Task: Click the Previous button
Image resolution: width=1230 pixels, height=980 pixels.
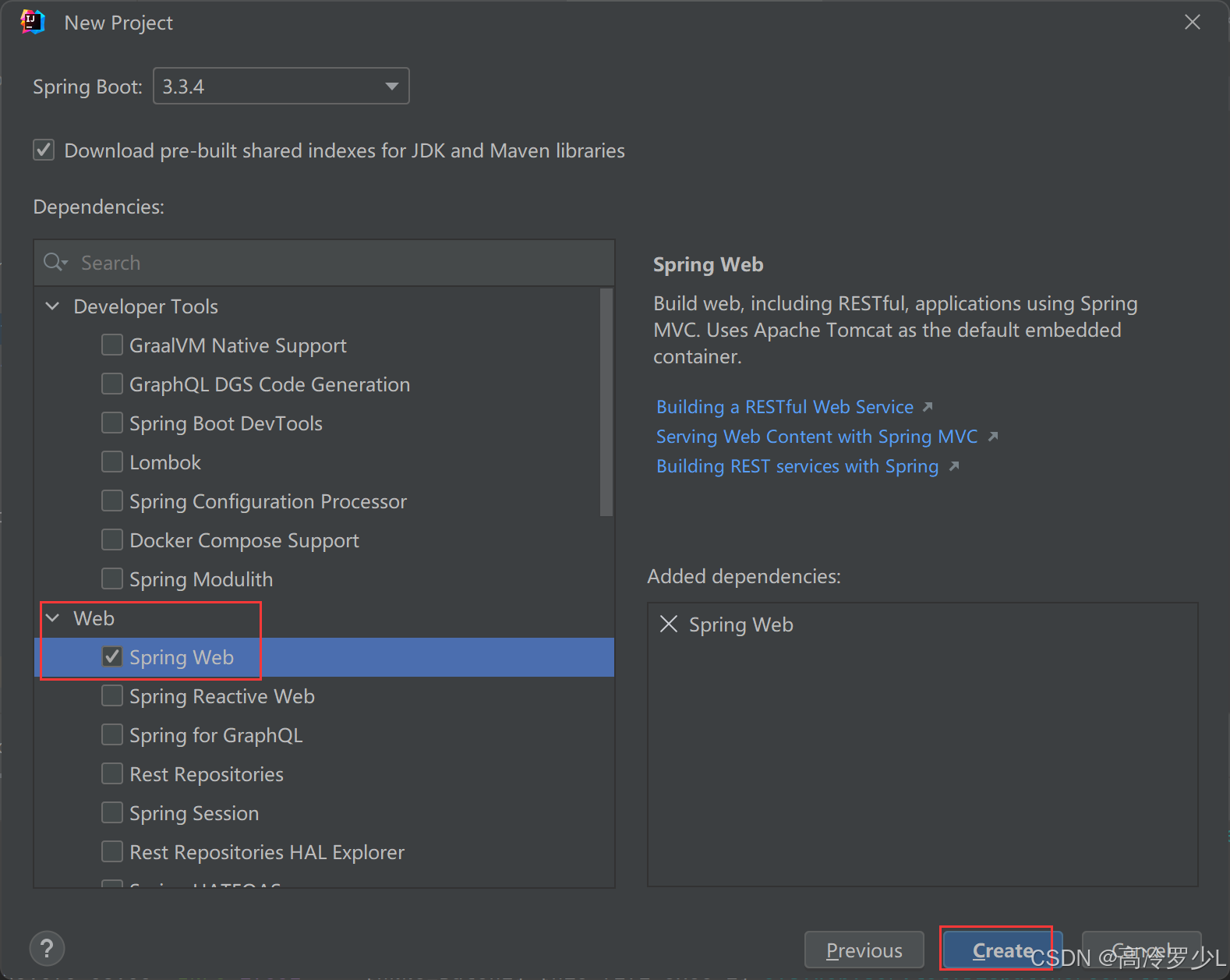Action: pyautogui.click(x=864, y=950)
